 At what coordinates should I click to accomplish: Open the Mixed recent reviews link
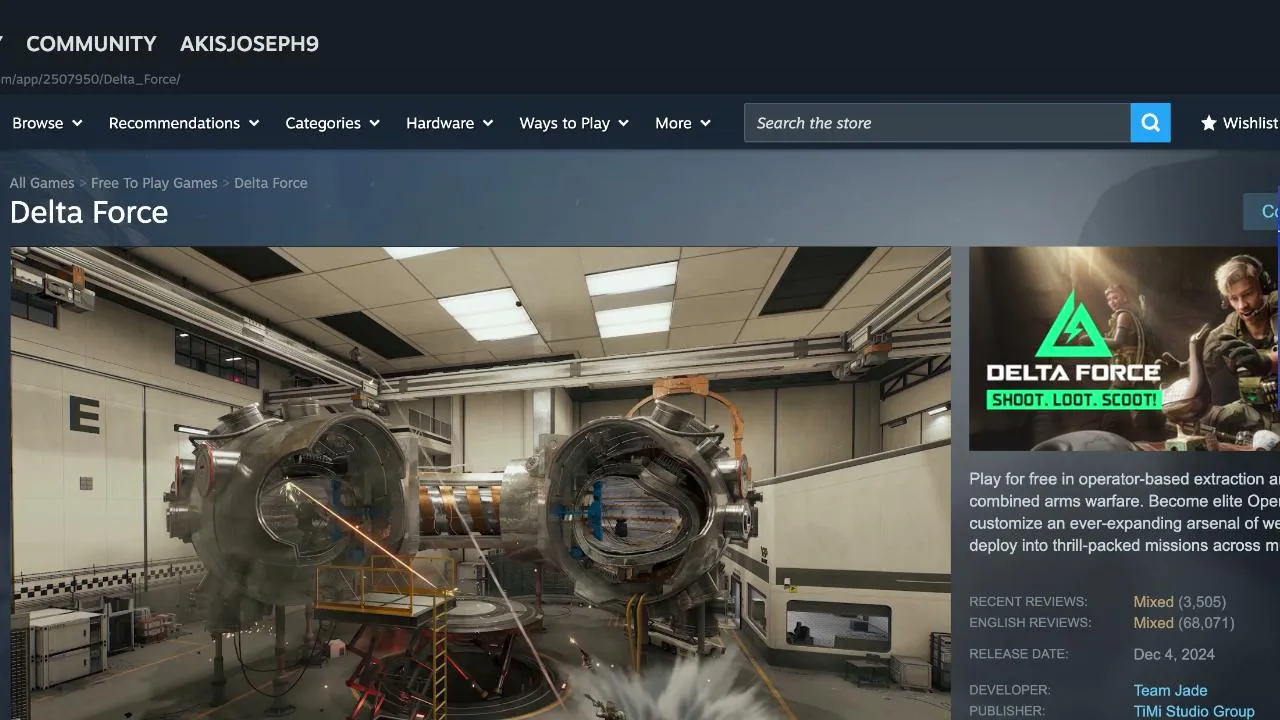pos(1153,602)
